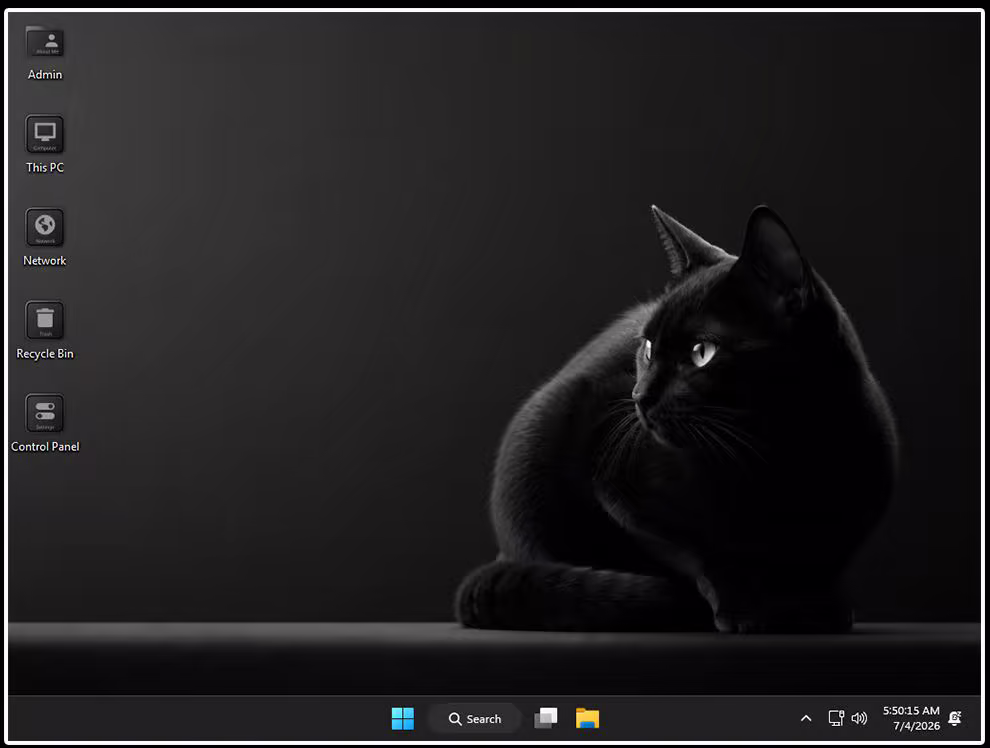Click the Control Panel label text

[45, 446]
